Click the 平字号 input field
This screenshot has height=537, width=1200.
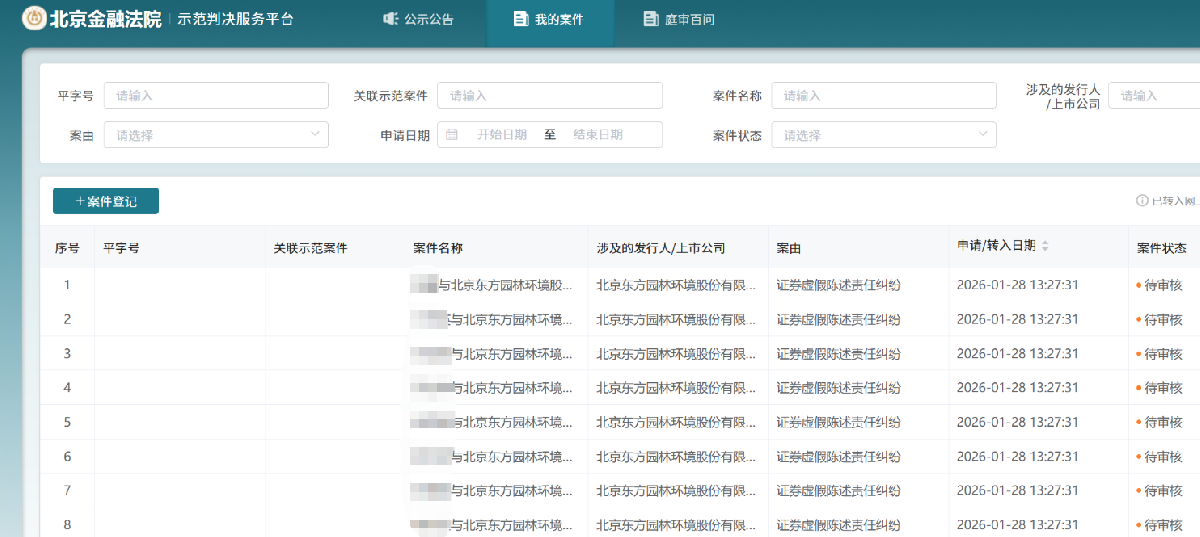click(216, 95)
